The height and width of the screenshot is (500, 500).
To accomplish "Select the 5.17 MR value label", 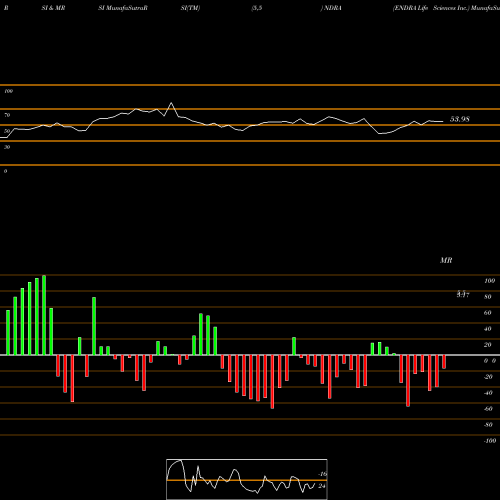I will (463, 294).
